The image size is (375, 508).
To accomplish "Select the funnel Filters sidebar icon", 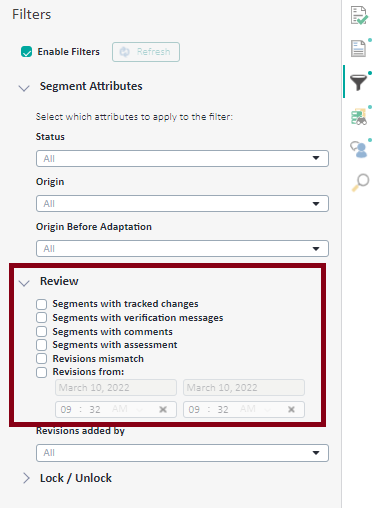I will coord(359,82).
